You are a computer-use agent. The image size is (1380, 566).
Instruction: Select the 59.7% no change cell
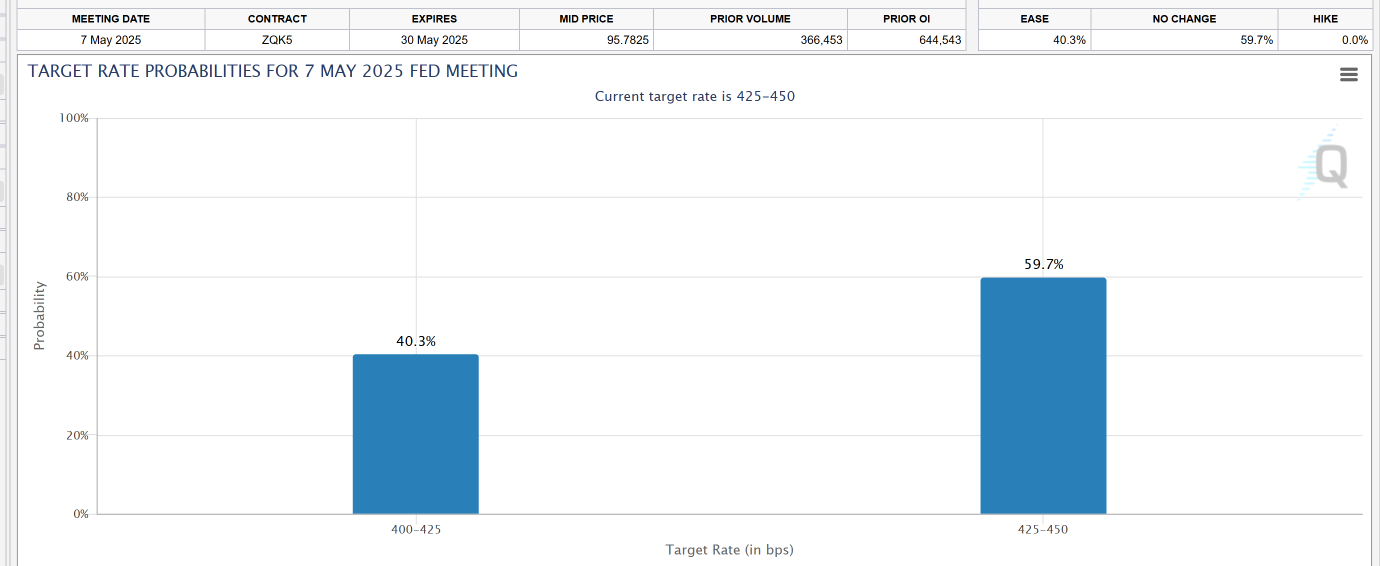click(1184, 40)
